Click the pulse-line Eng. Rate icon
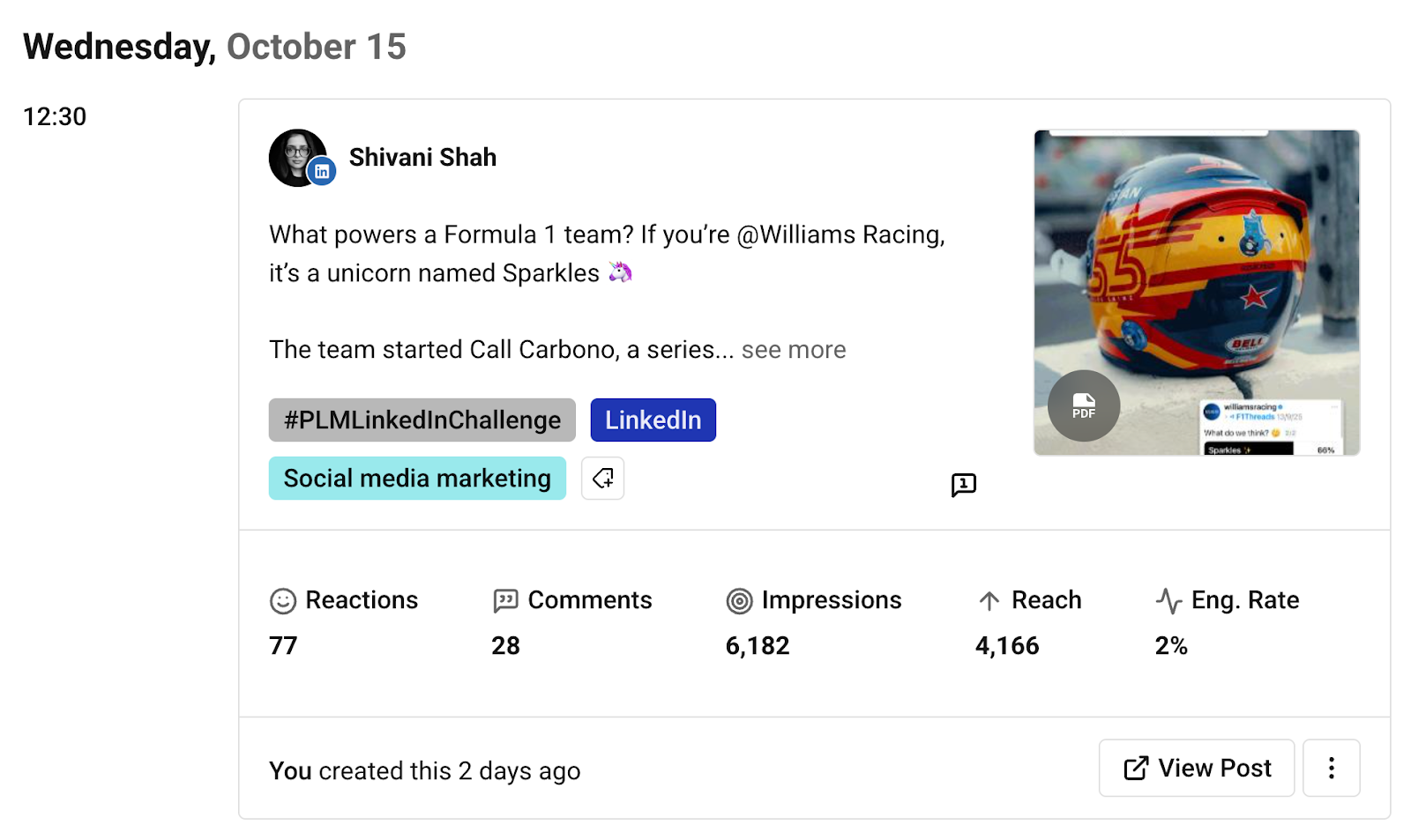Viewport: 1411px width, 840px height. (1168, 600)
